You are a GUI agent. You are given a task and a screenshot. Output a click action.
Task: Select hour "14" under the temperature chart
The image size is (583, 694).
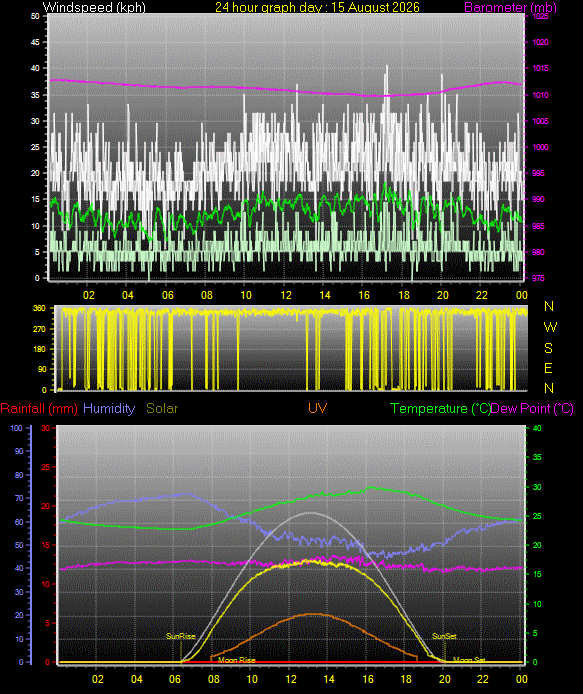click(328, 679)
